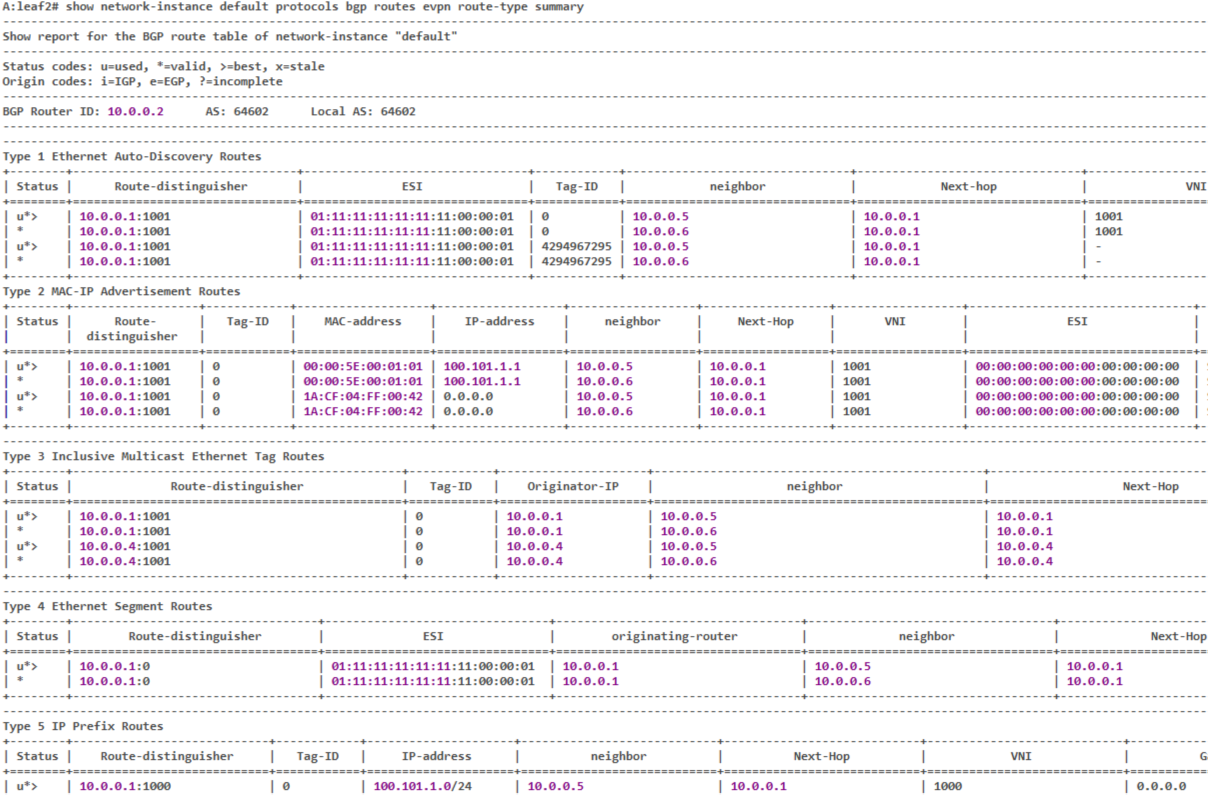The width and height of the screenshot is (1208, 795).
Task: Click the Type 3 Inclusive Multicast heading
Action: click(163, 456)
